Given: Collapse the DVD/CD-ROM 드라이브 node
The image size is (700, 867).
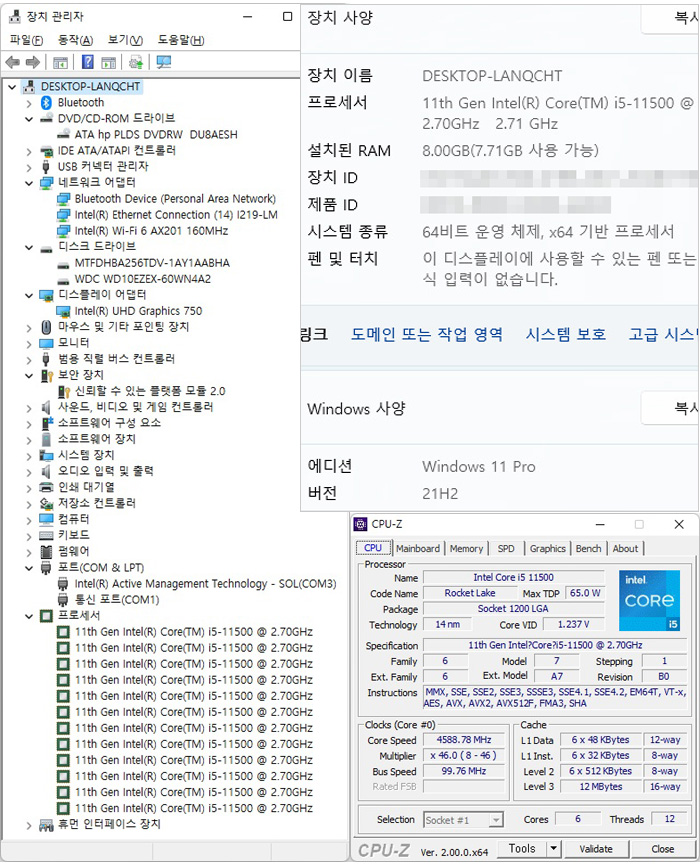Looking at the screenshot, I should [29, 119].
